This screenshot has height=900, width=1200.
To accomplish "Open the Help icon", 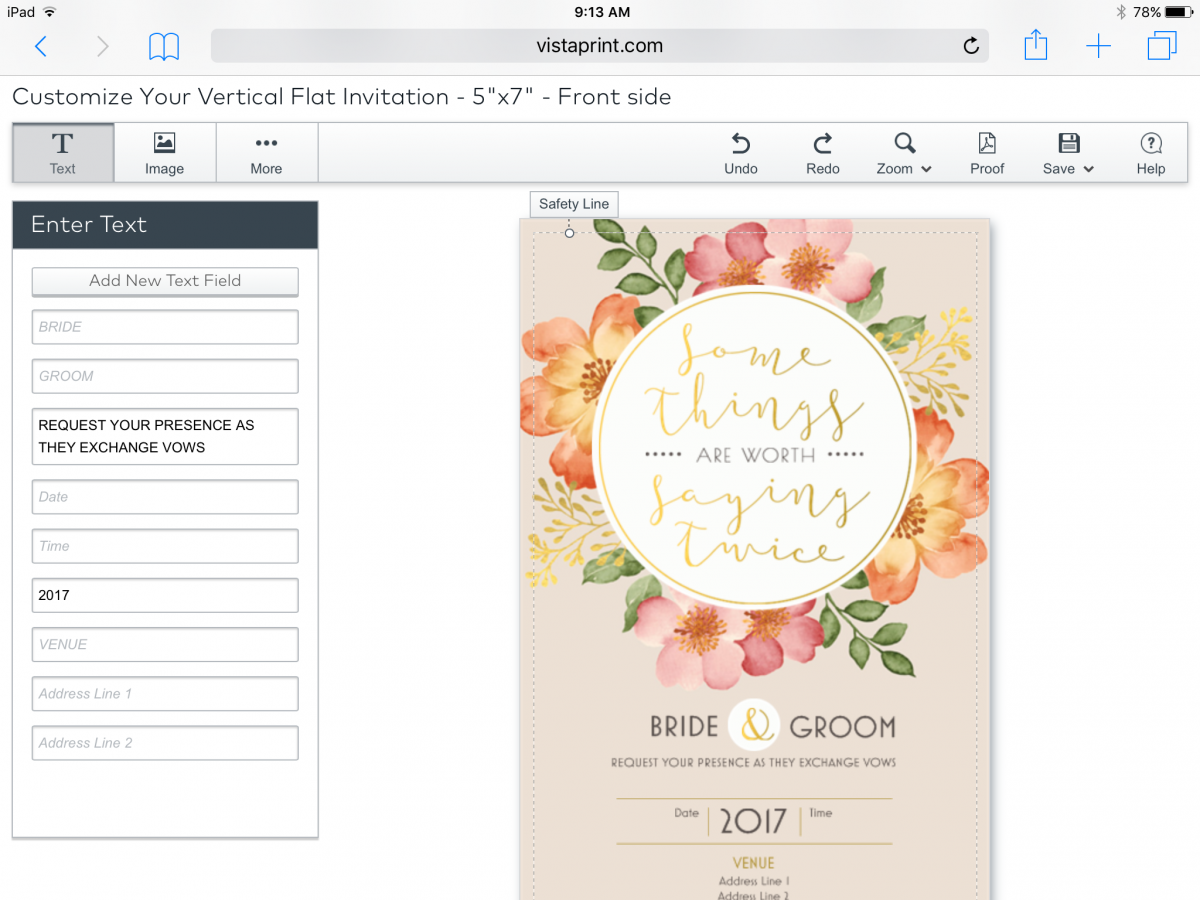I will tap(1151, 153).
